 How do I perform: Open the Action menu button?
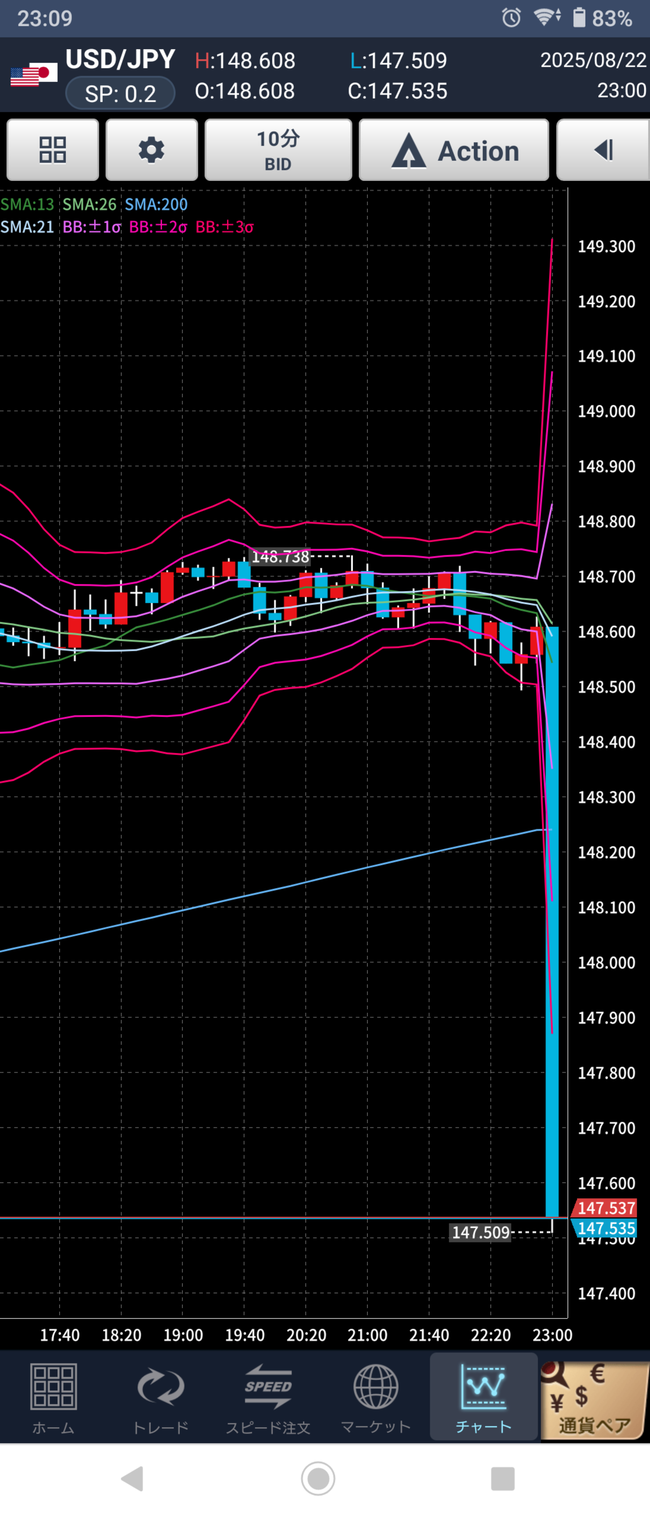click(454, 151)
